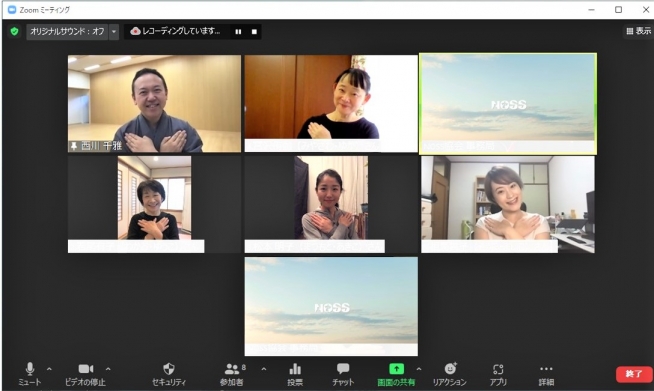Open 詳細 more options menu
The height and width of the screenshot is (391, 654).
tap(546, 374)
